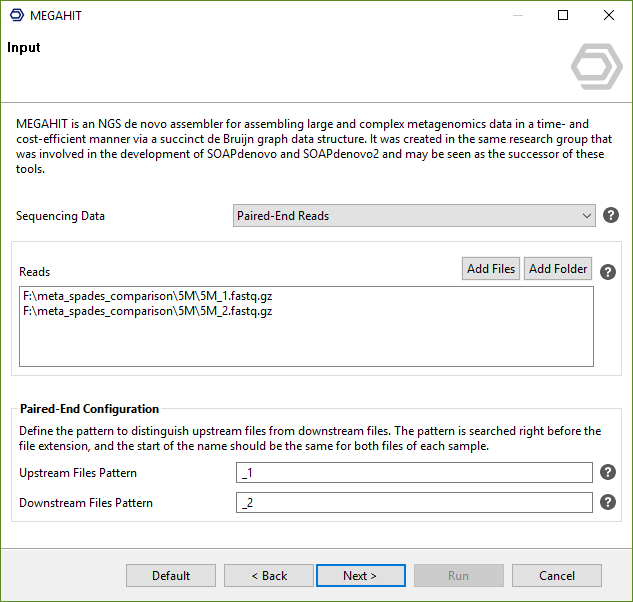Close the MEGAHIT window
The image size is (633, 602).
pyautogui.click(x=608, y=15)
